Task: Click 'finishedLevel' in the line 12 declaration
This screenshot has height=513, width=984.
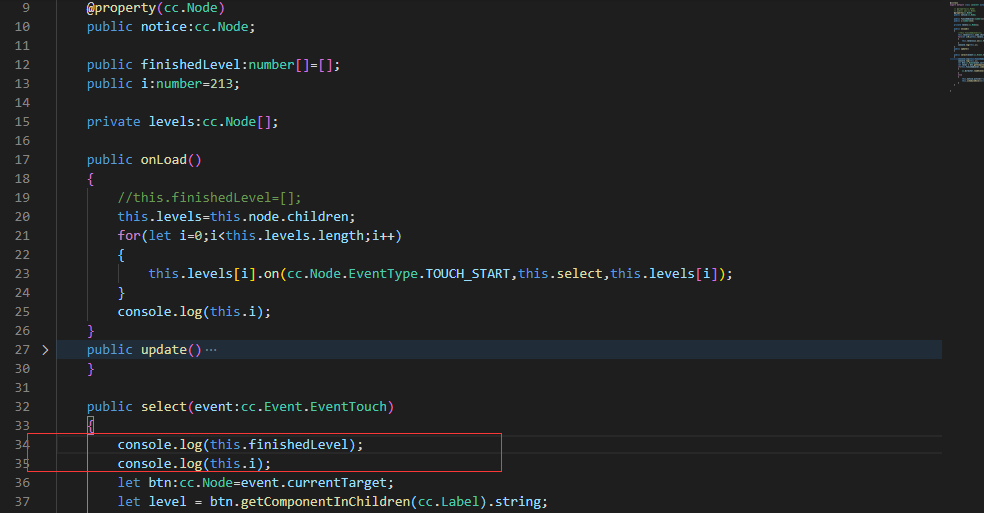Action: [191, 65]
